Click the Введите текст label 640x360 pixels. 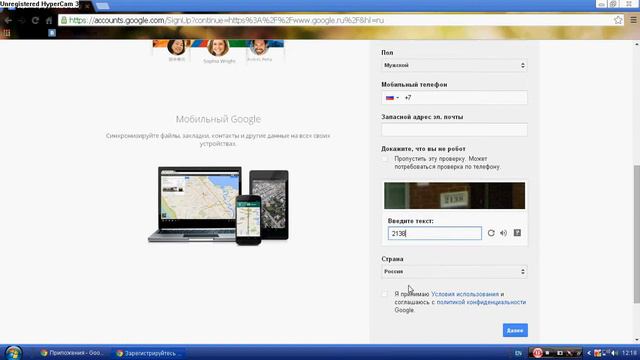pyautogui.click(x=411, y=220)
